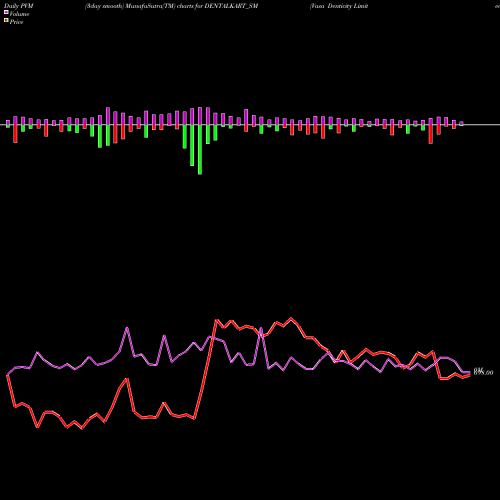The height and width of the screenshot is (500, 500).
Task: Click the price value label at line end
Action: 483,372
